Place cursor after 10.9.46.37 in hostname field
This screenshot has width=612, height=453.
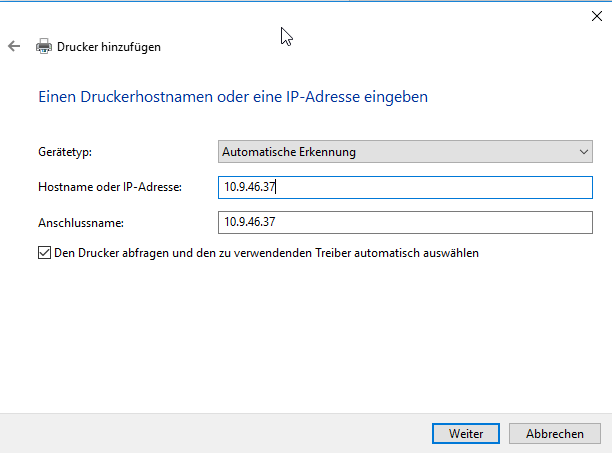(x=275, y=187)
